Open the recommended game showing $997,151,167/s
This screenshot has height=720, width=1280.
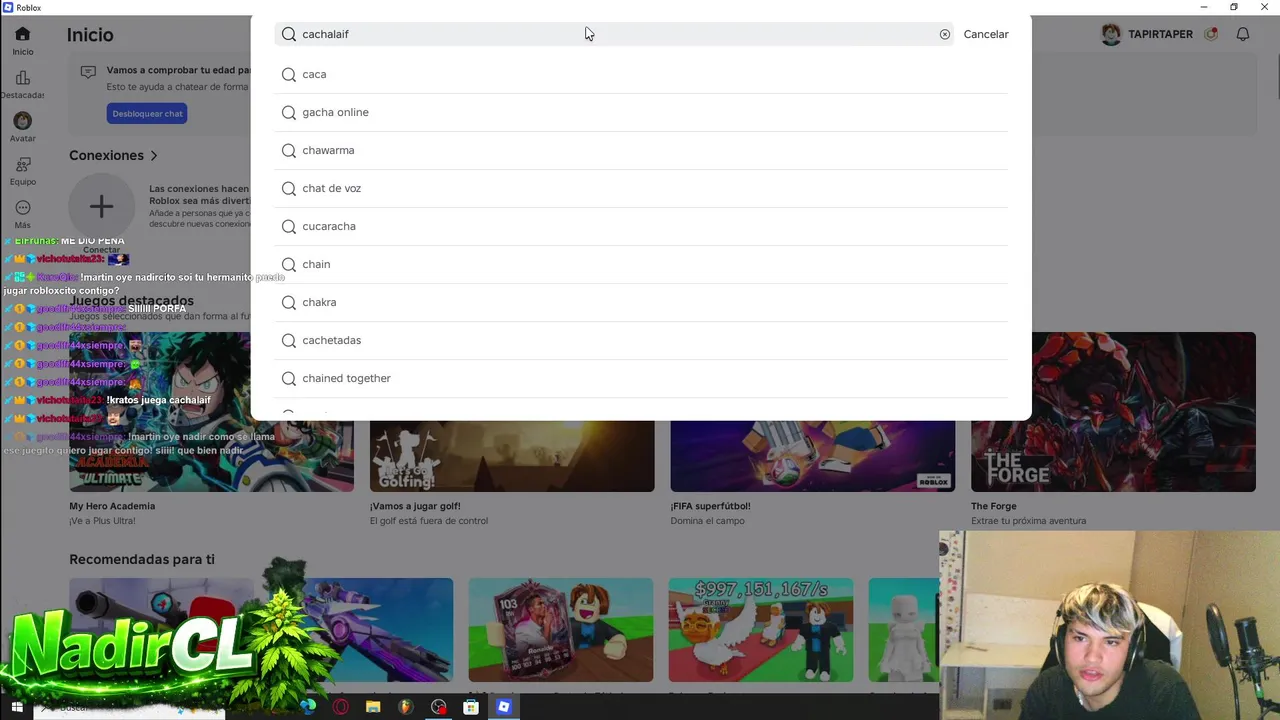point(761,630)
